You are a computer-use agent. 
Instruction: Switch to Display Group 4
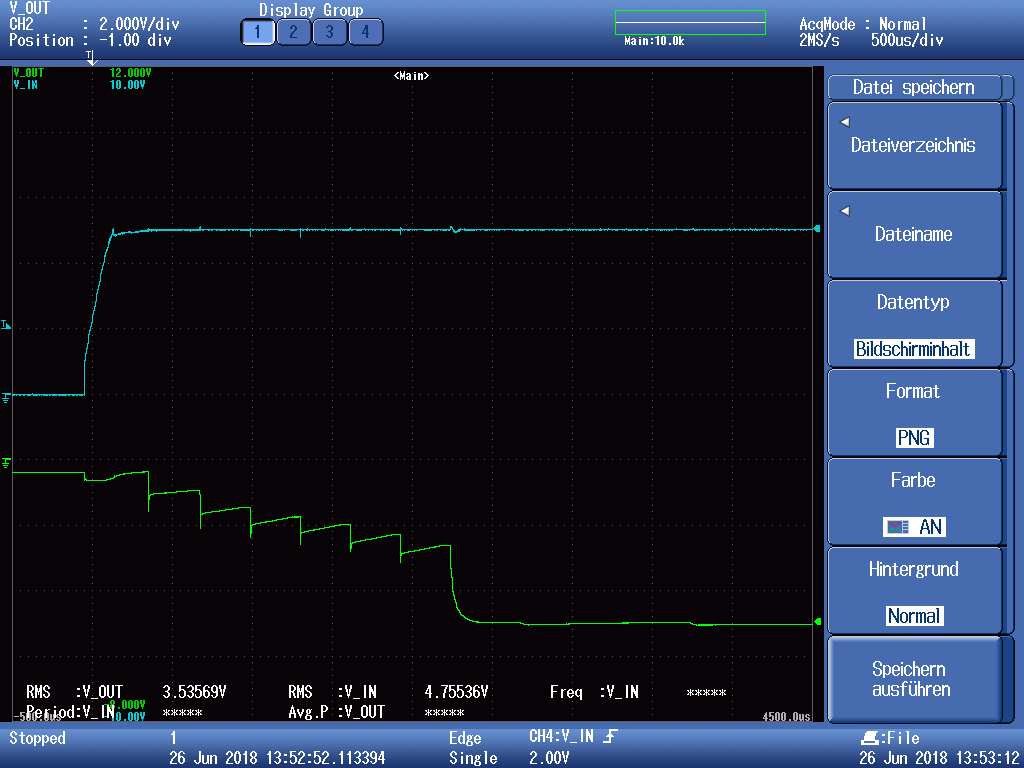point(365,32)
